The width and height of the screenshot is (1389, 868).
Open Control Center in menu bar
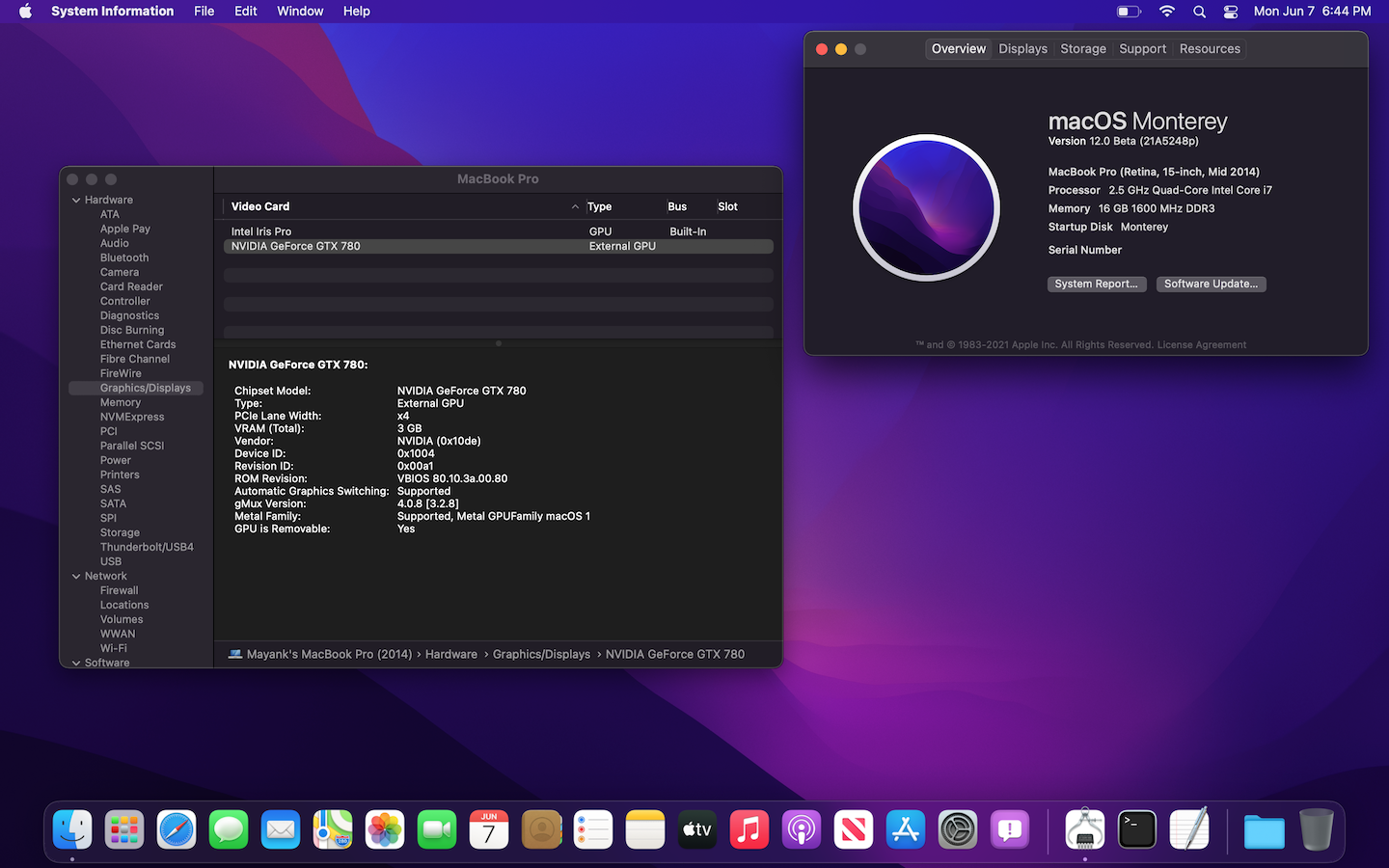click(1231, 12)
